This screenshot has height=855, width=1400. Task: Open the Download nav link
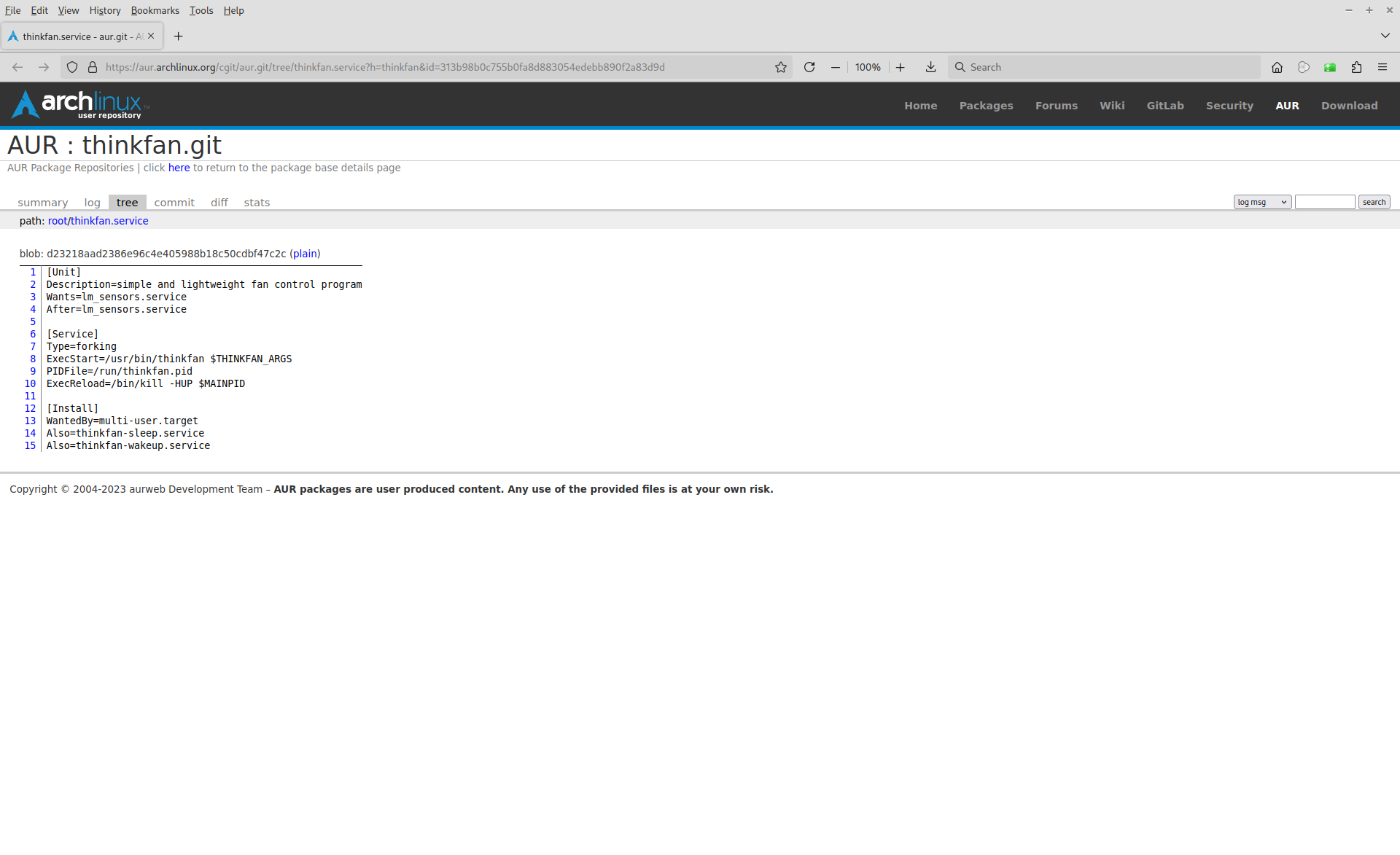coord(1349,106)
